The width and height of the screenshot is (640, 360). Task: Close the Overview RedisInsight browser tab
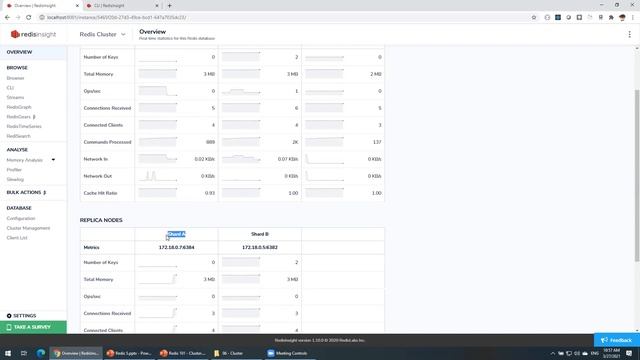pyautogui.click(x=77, y=6)
